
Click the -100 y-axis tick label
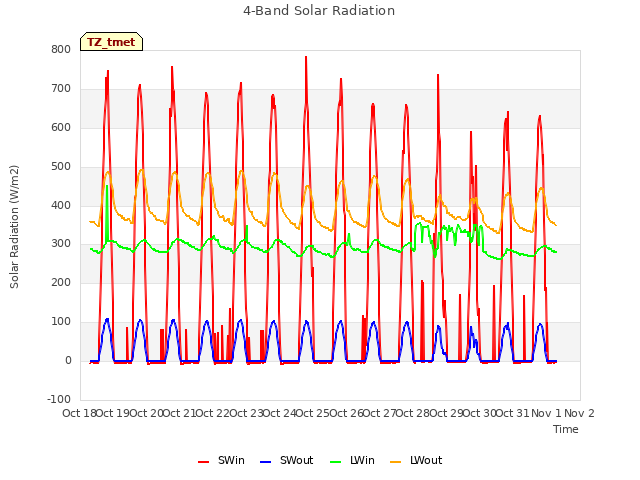pyautogui.click(x=59, y=399)
